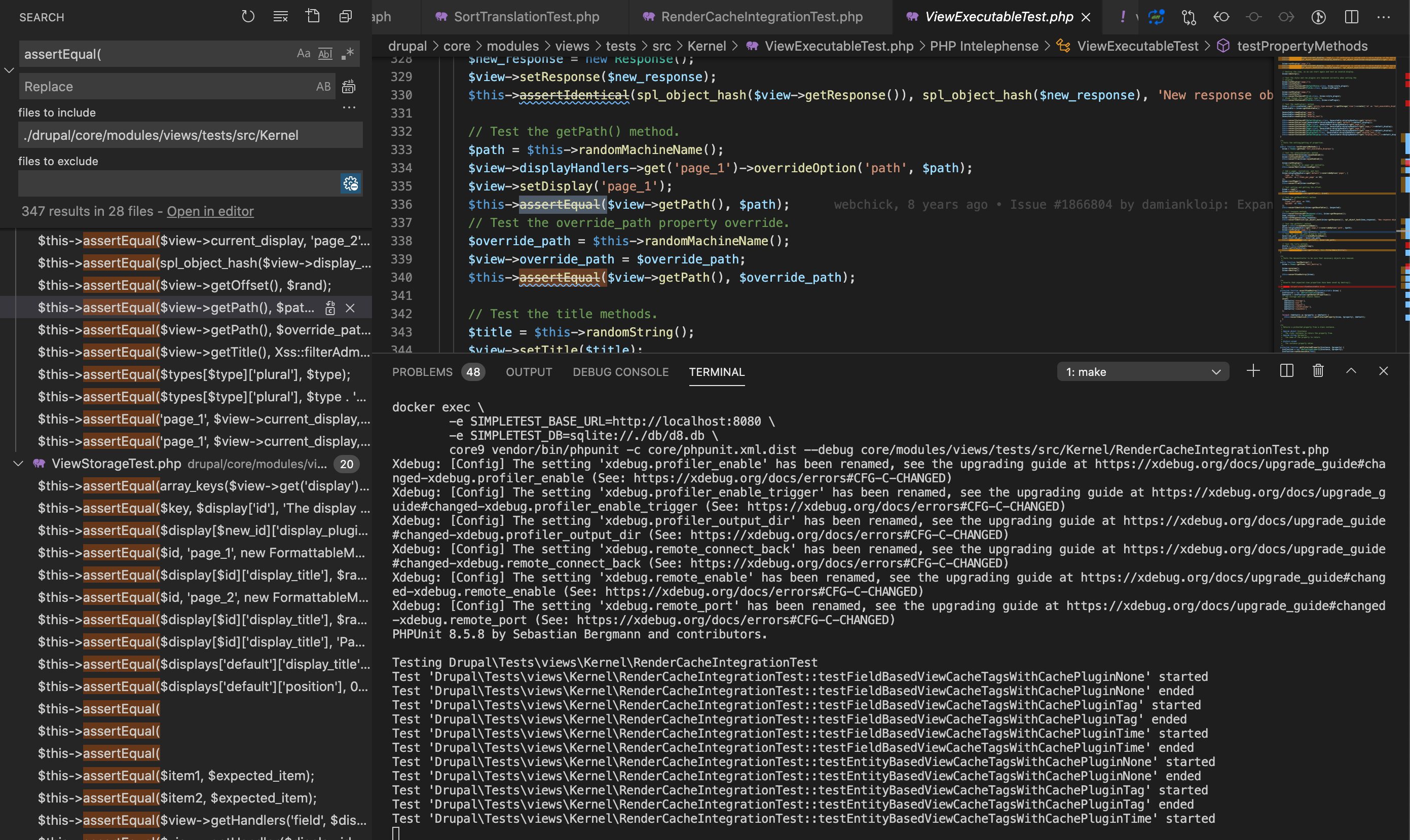Split the editor into two columns

pyautogui.click(x=1352, y=17)
